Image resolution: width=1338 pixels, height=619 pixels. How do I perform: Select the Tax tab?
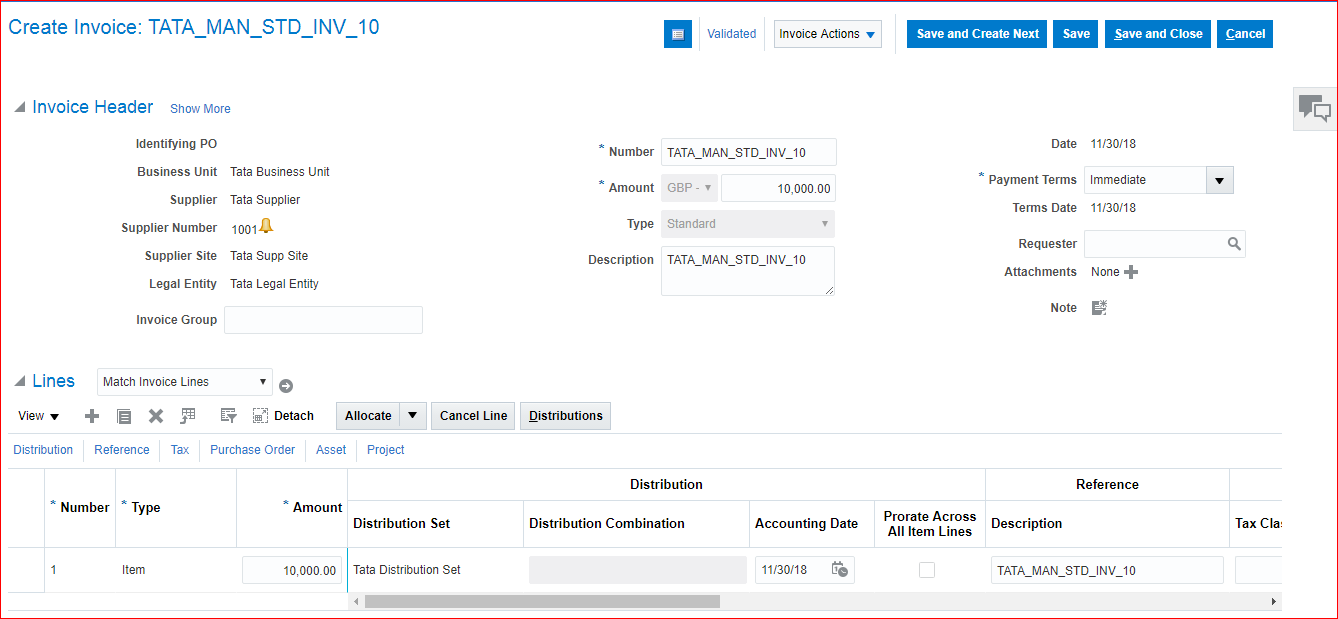[x=179, y=450]
